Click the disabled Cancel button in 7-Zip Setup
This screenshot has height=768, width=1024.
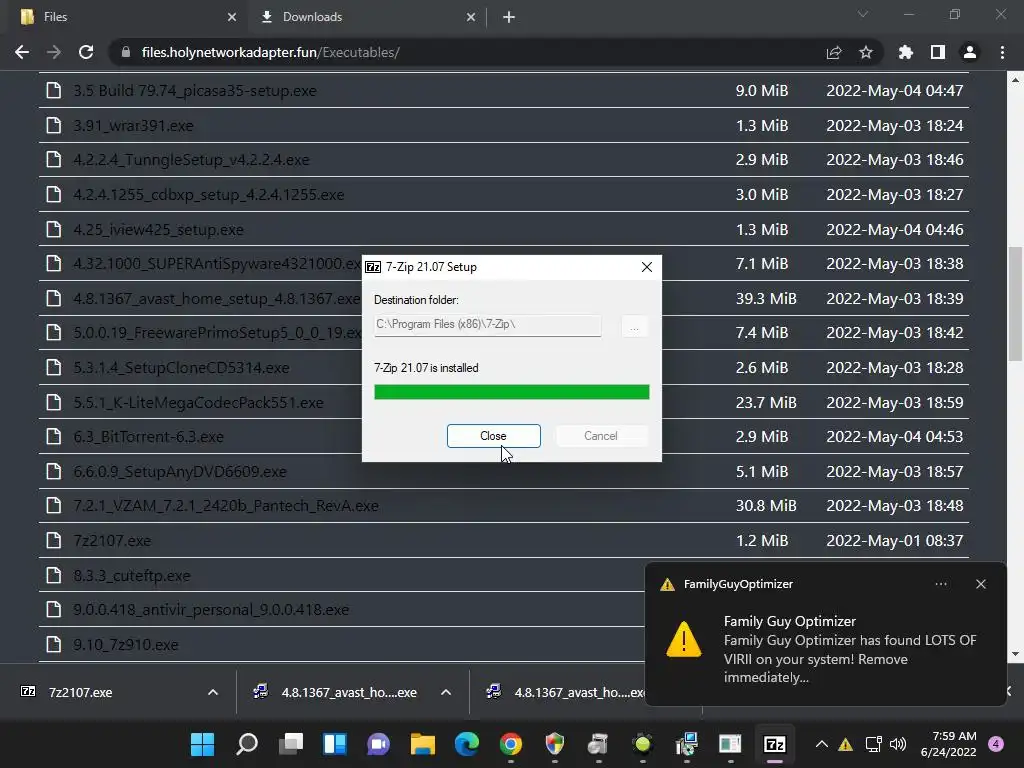coord(600,436)
